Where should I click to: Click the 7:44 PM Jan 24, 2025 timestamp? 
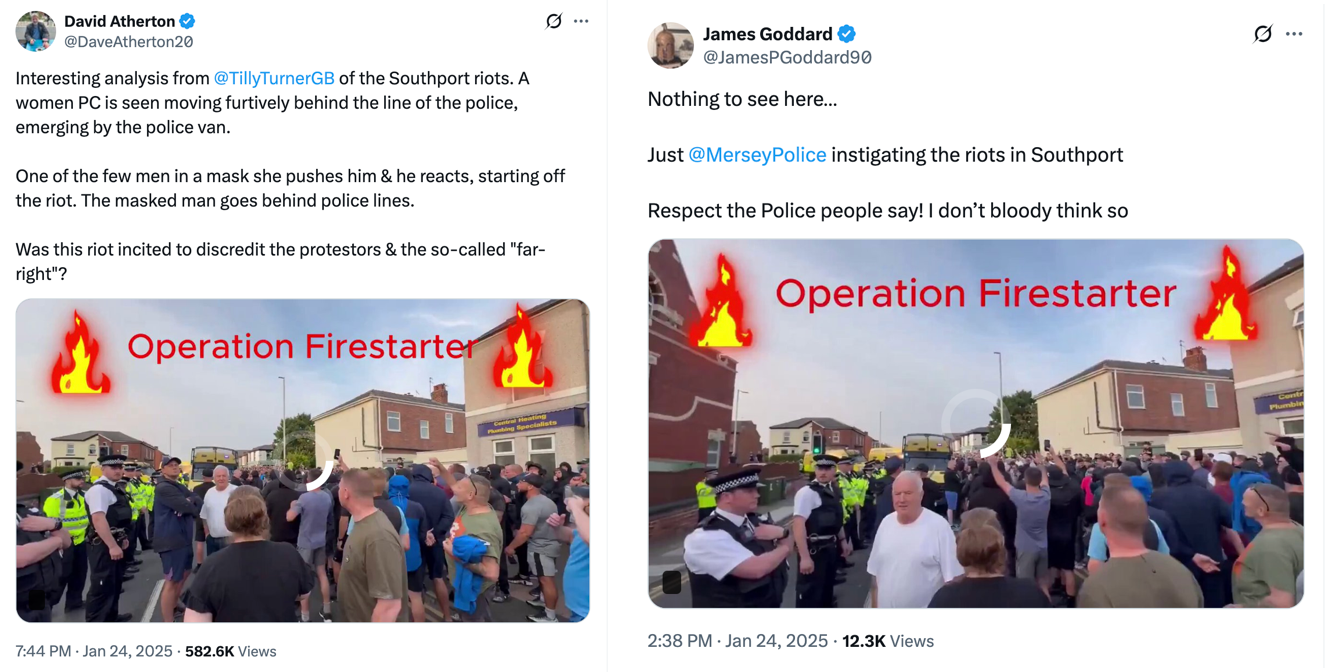pos(94,651)
